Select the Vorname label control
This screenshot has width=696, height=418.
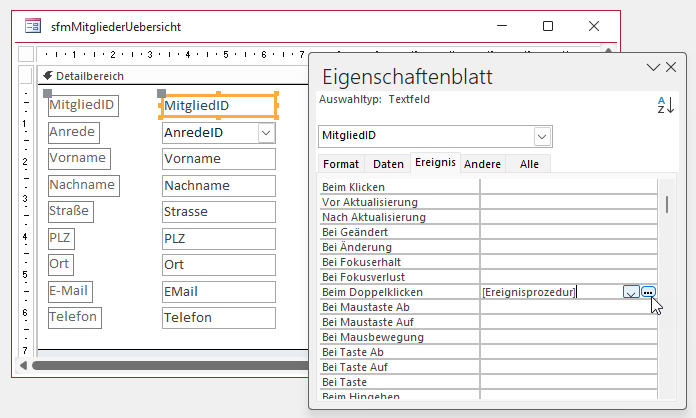(79, 158)
